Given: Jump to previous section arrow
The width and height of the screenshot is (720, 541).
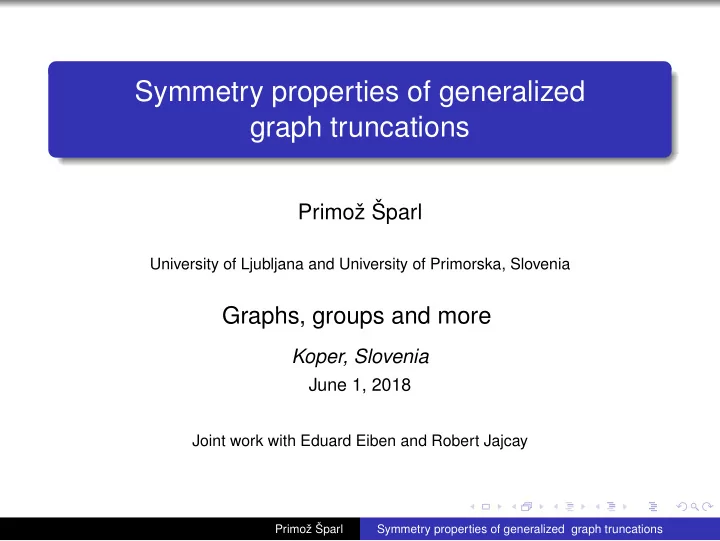Looking at the screenshot, I should coord(598,507).
